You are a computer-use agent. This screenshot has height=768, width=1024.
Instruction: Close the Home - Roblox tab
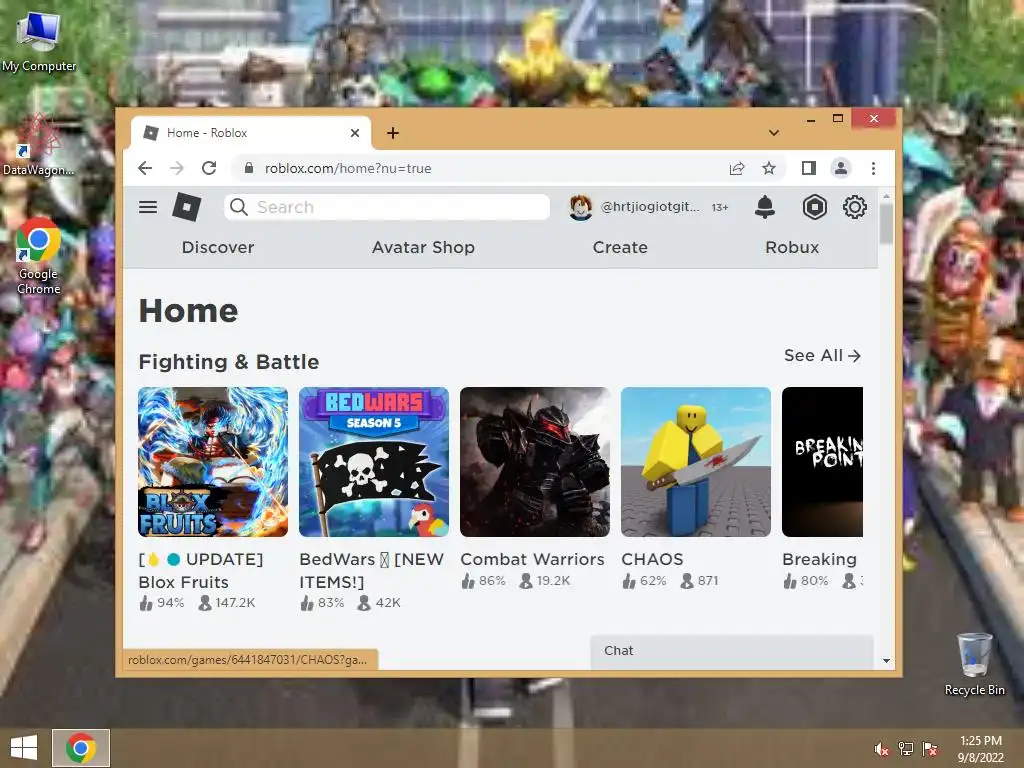point(355,133)
